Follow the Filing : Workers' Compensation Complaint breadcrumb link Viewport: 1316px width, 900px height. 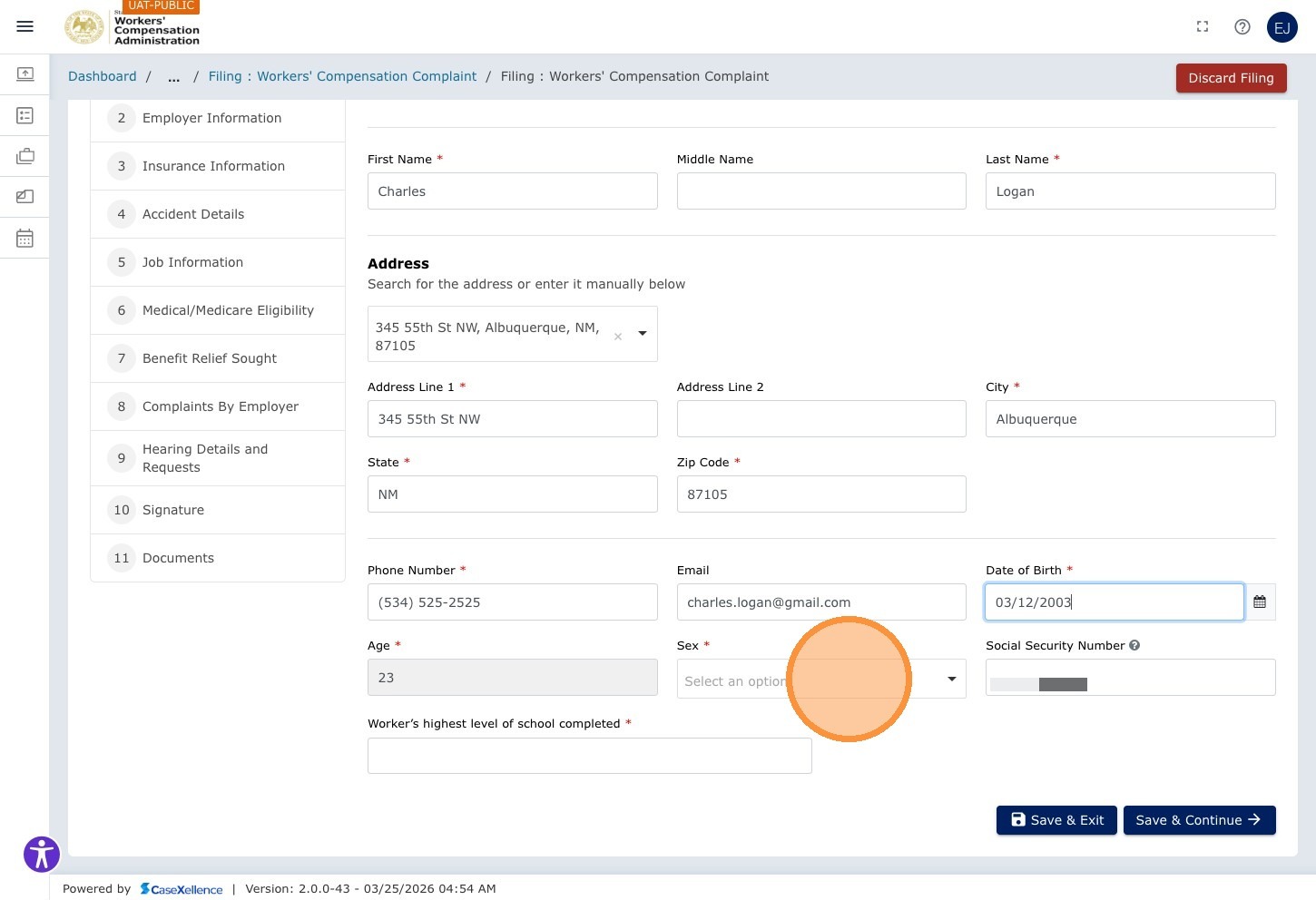(342, 77)
